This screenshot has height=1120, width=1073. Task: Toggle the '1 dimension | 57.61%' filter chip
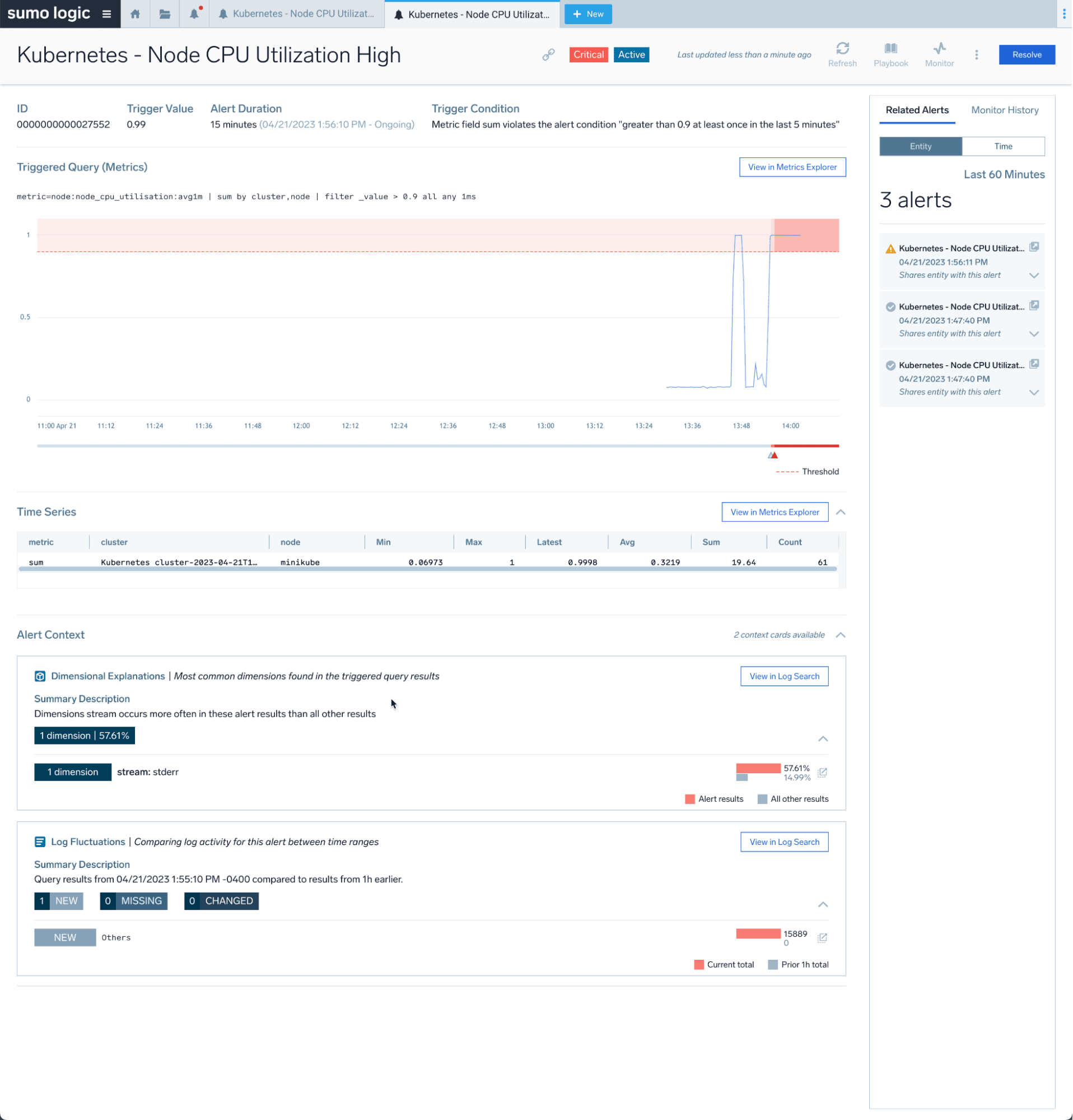coord(85,736)
